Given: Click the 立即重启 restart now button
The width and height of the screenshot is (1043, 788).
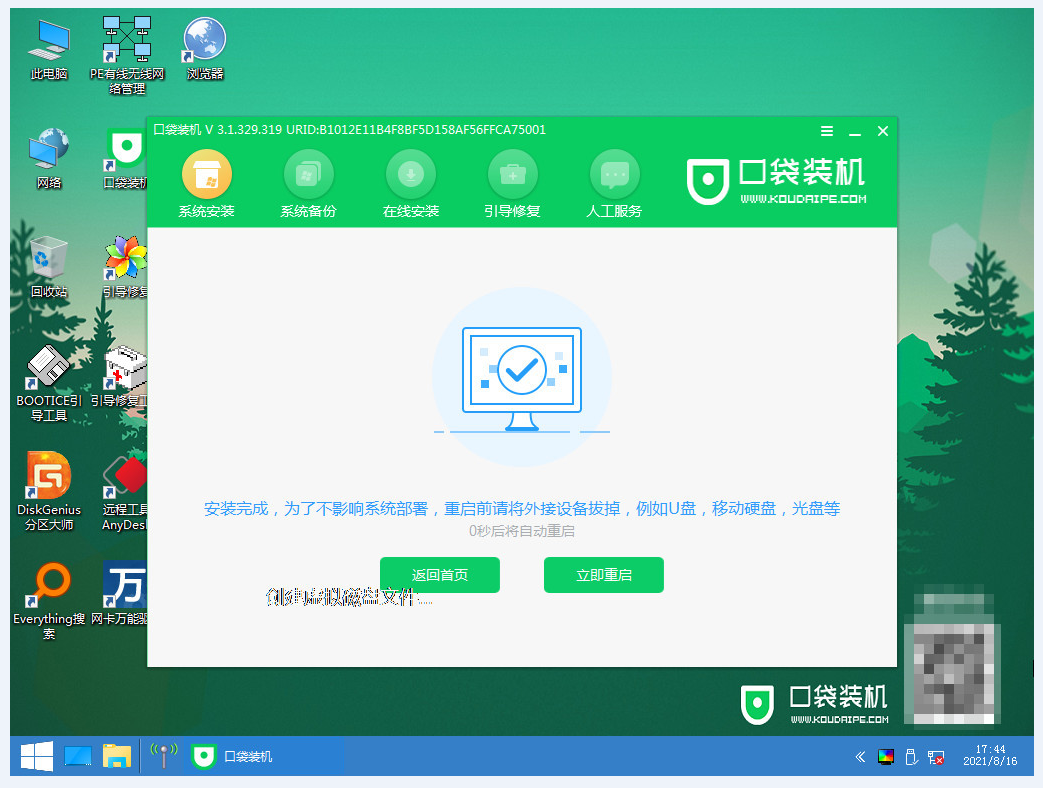Looking at the screenshot, I should click(x=603, y=575).
